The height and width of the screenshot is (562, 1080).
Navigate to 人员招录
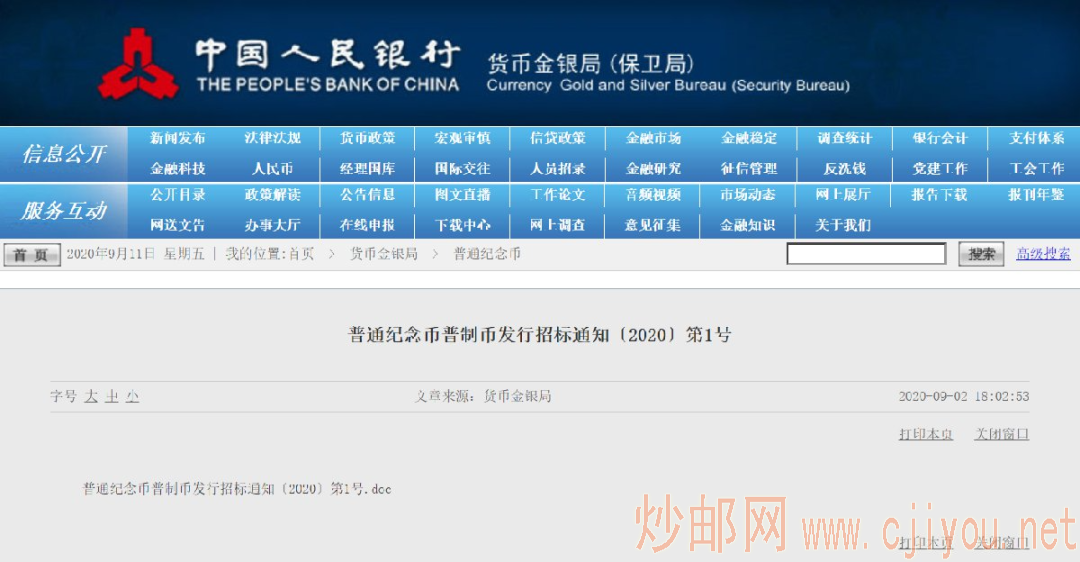[557, 169]
